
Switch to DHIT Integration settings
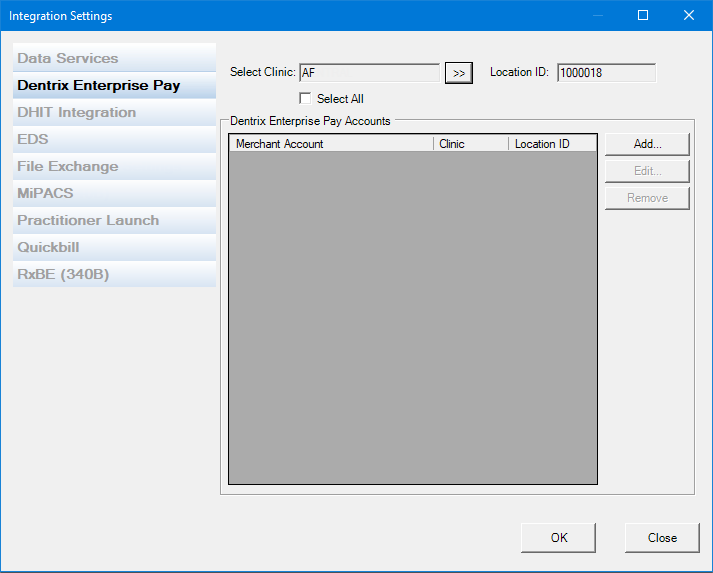tap(114, 112)
